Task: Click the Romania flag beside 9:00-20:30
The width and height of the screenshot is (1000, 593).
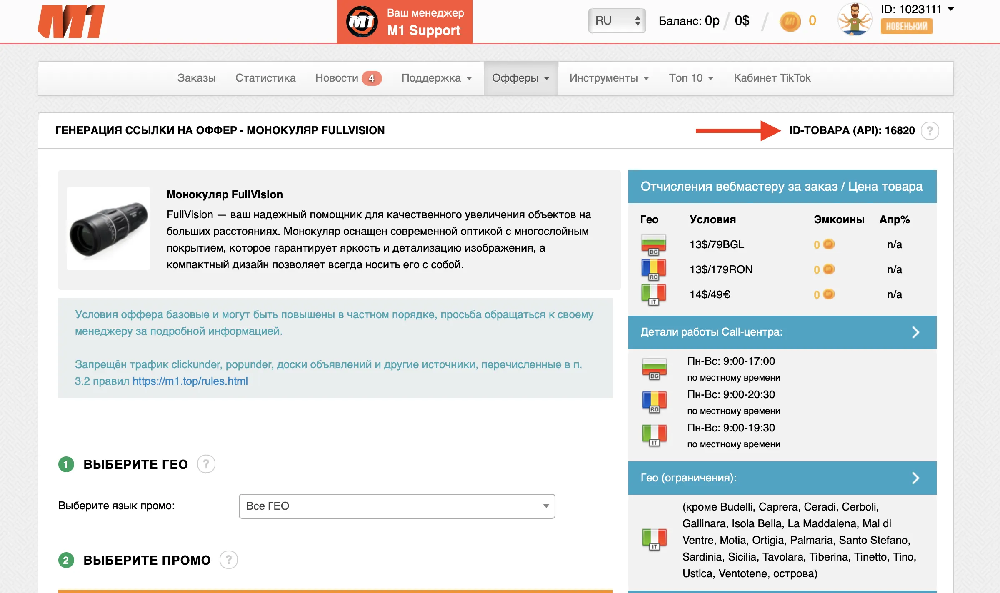Action: pyautogui.click(x=654, y=402)
